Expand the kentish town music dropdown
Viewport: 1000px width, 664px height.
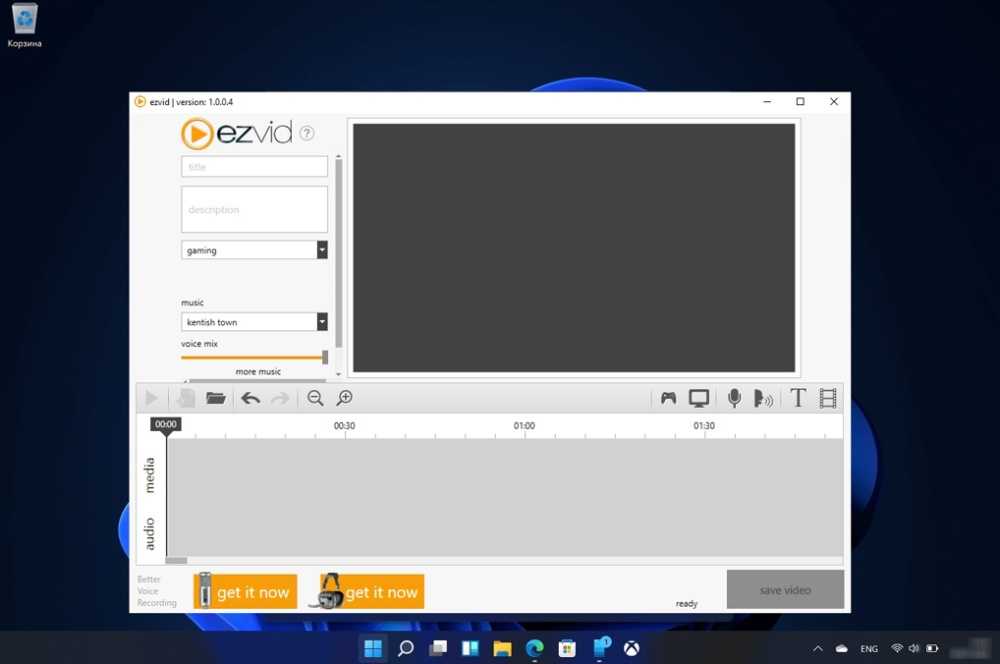322,322
